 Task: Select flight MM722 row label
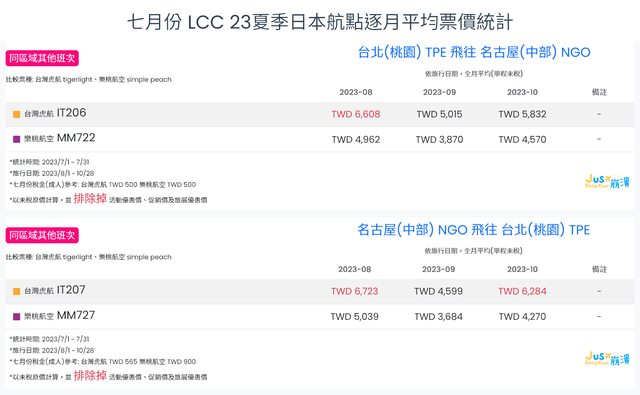tap(60, 138)
